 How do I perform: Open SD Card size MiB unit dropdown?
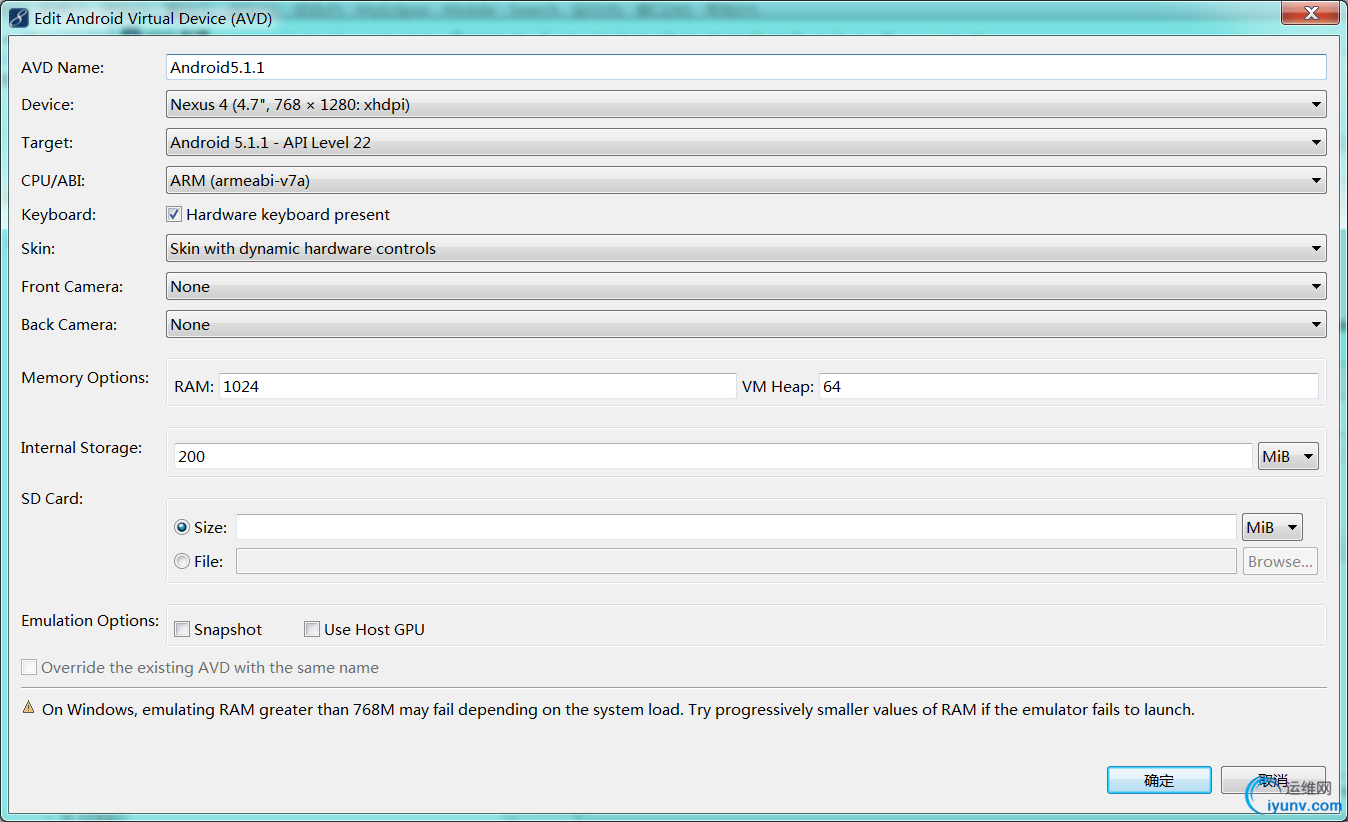coord(1272,527)
